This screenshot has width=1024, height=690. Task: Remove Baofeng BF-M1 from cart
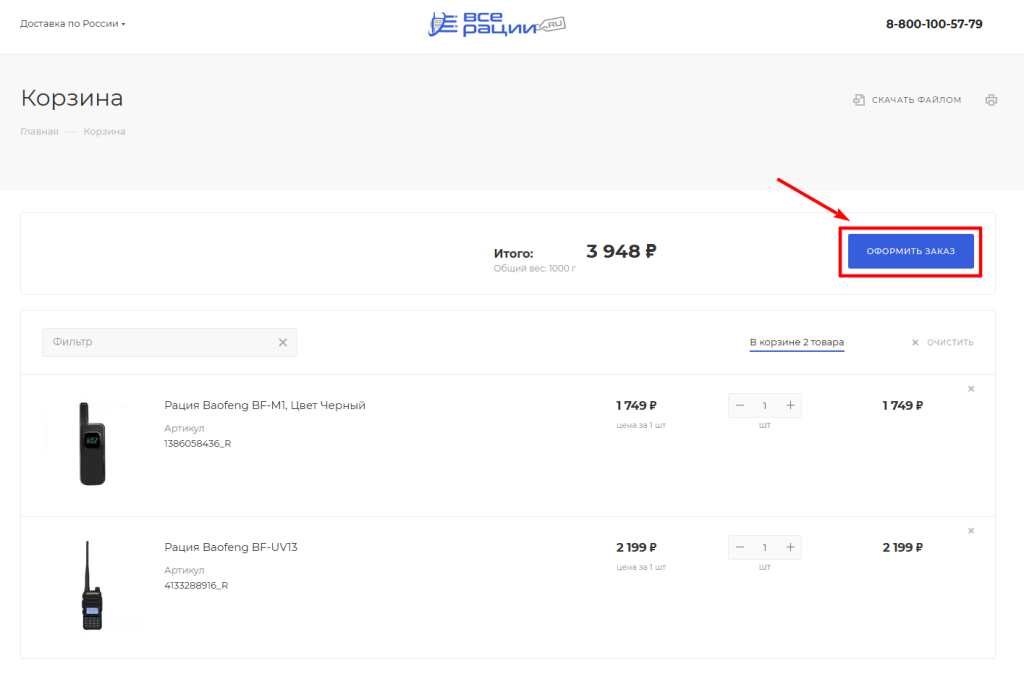coord(970,389)
